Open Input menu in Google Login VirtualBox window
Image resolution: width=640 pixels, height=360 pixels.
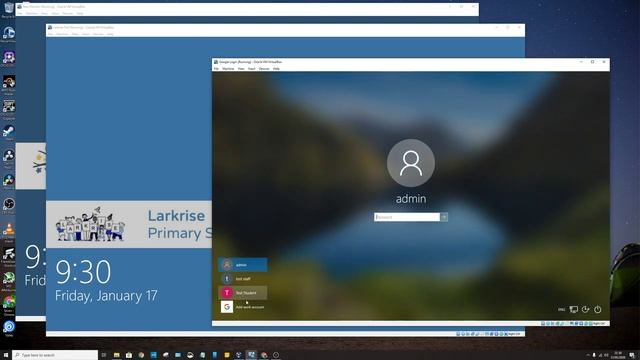(251, 69)
